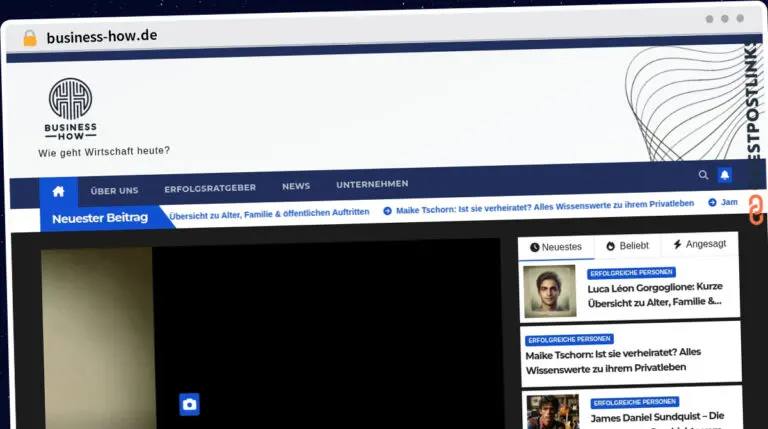Click the padlock icon beside the URL
The image size is (768, 429).
pyautogui.click(x=30, y=38)
